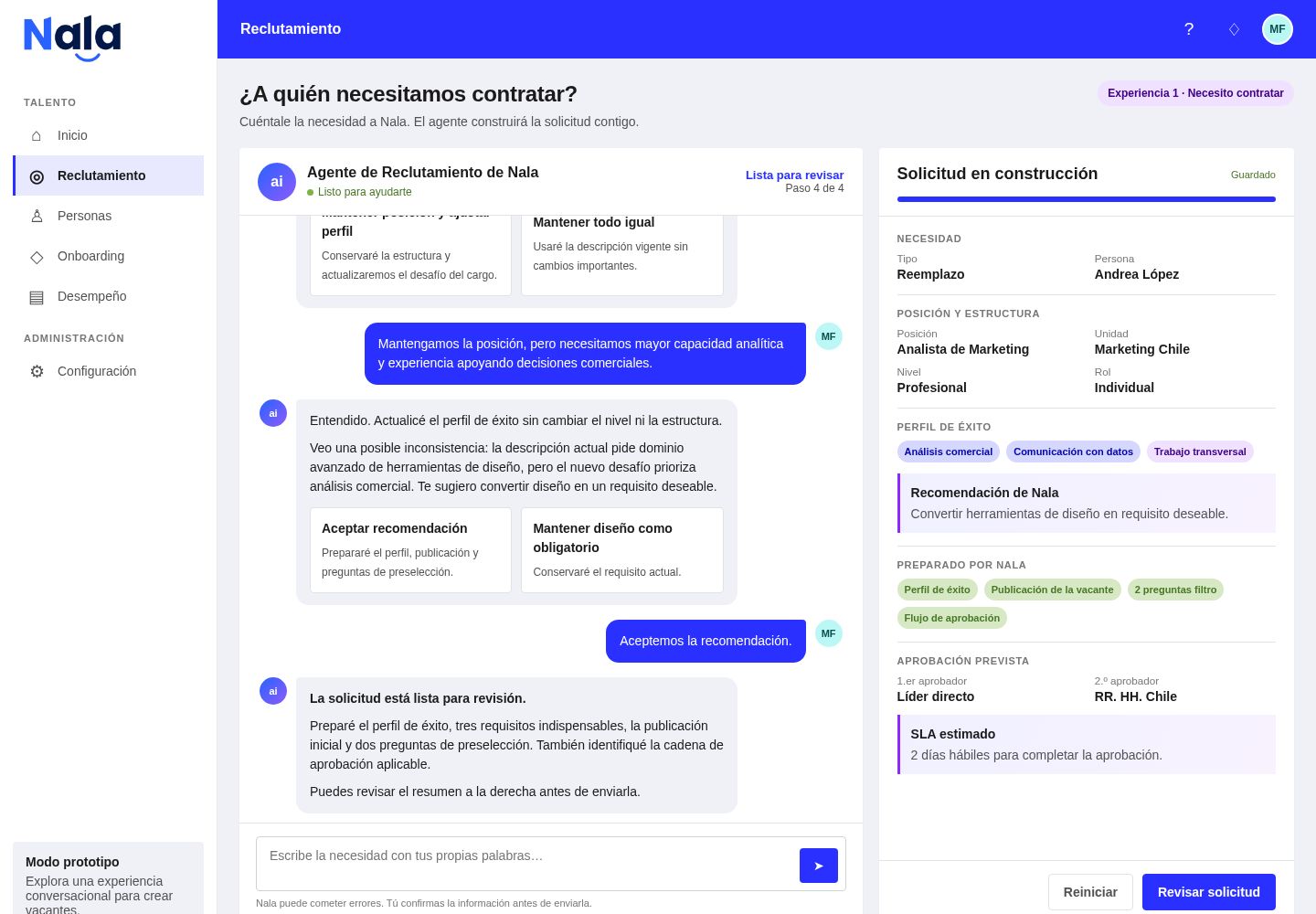Open Configuración under Administración
The image size is (1316, 914).
(108, 371)
